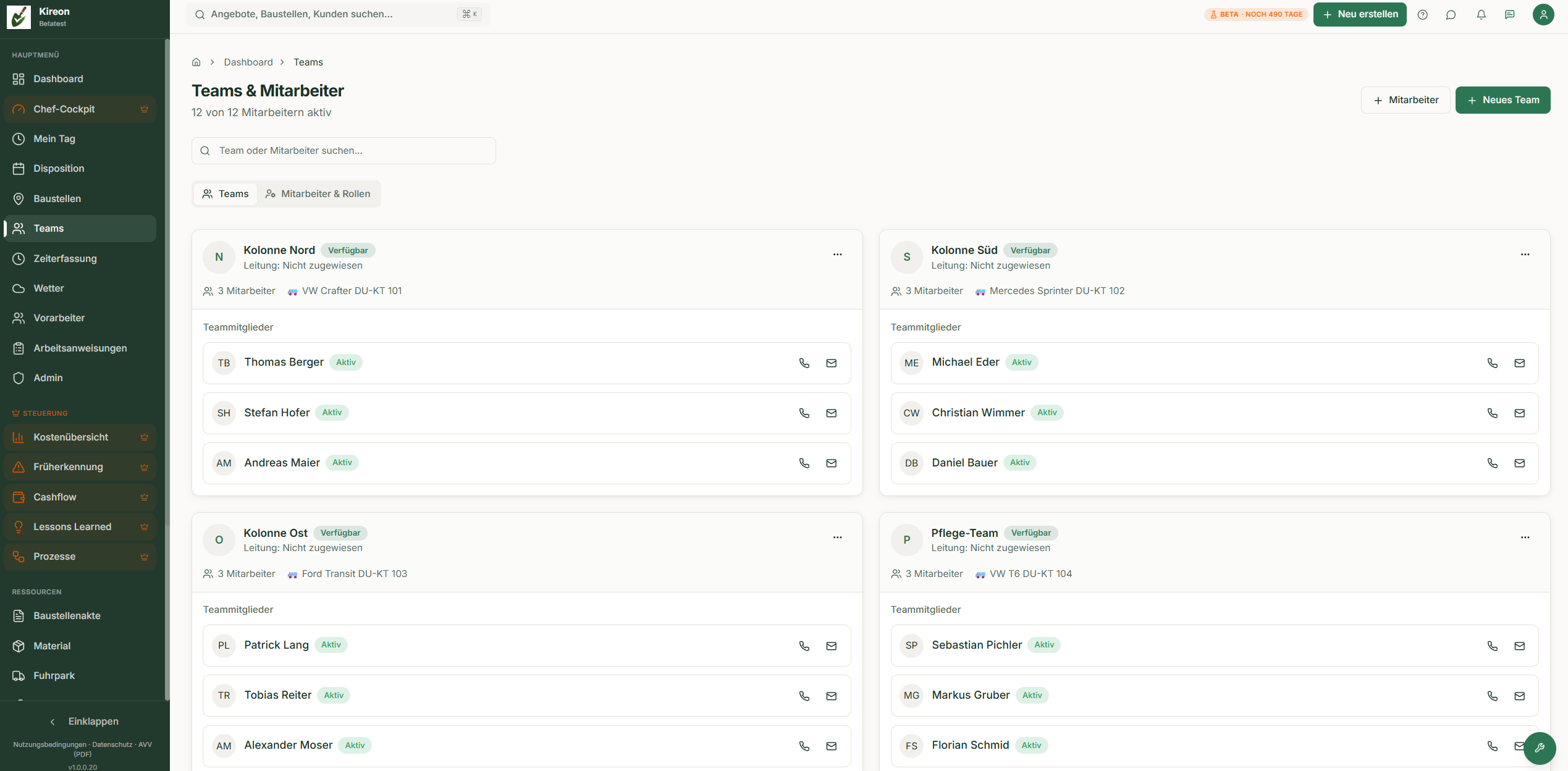Email Daniel Bauer via mail icon
This screenshot has width=1568, height=771.
tap(1519, 463)
